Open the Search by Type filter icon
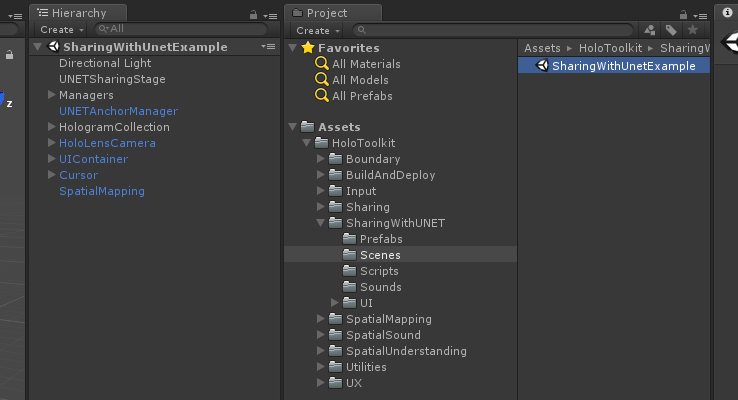This screenshot has height=400, width=738. tap(650, 31)
